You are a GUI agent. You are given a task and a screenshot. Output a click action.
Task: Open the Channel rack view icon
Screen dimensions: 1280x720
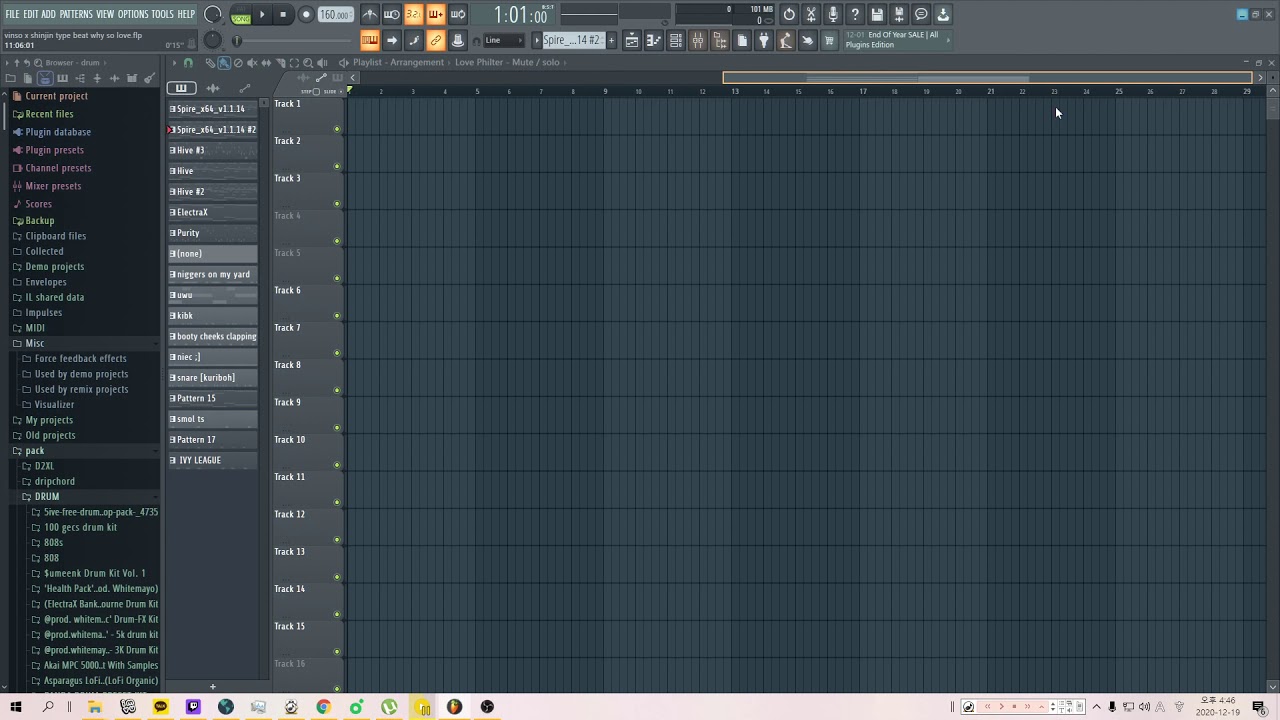676,40
